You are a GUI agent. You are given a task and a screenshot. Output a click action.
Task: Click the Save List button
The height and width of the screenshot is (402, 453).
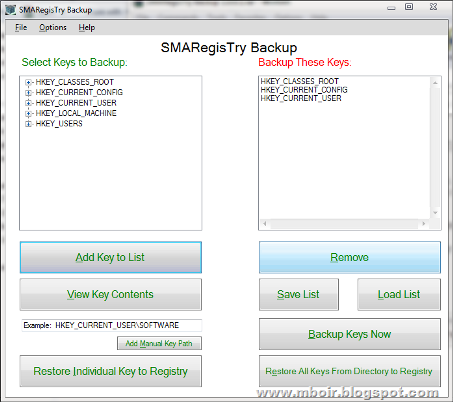coord(299,294)
